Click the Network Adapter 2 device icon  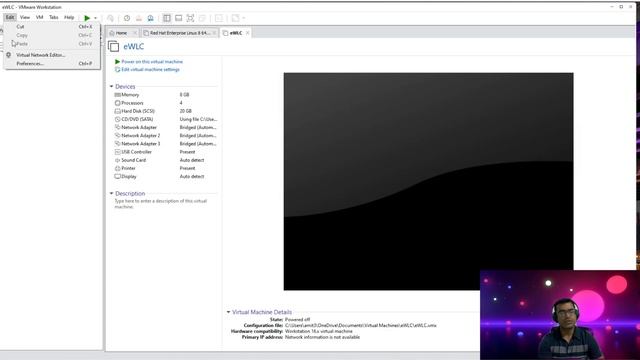coord(118,136)
